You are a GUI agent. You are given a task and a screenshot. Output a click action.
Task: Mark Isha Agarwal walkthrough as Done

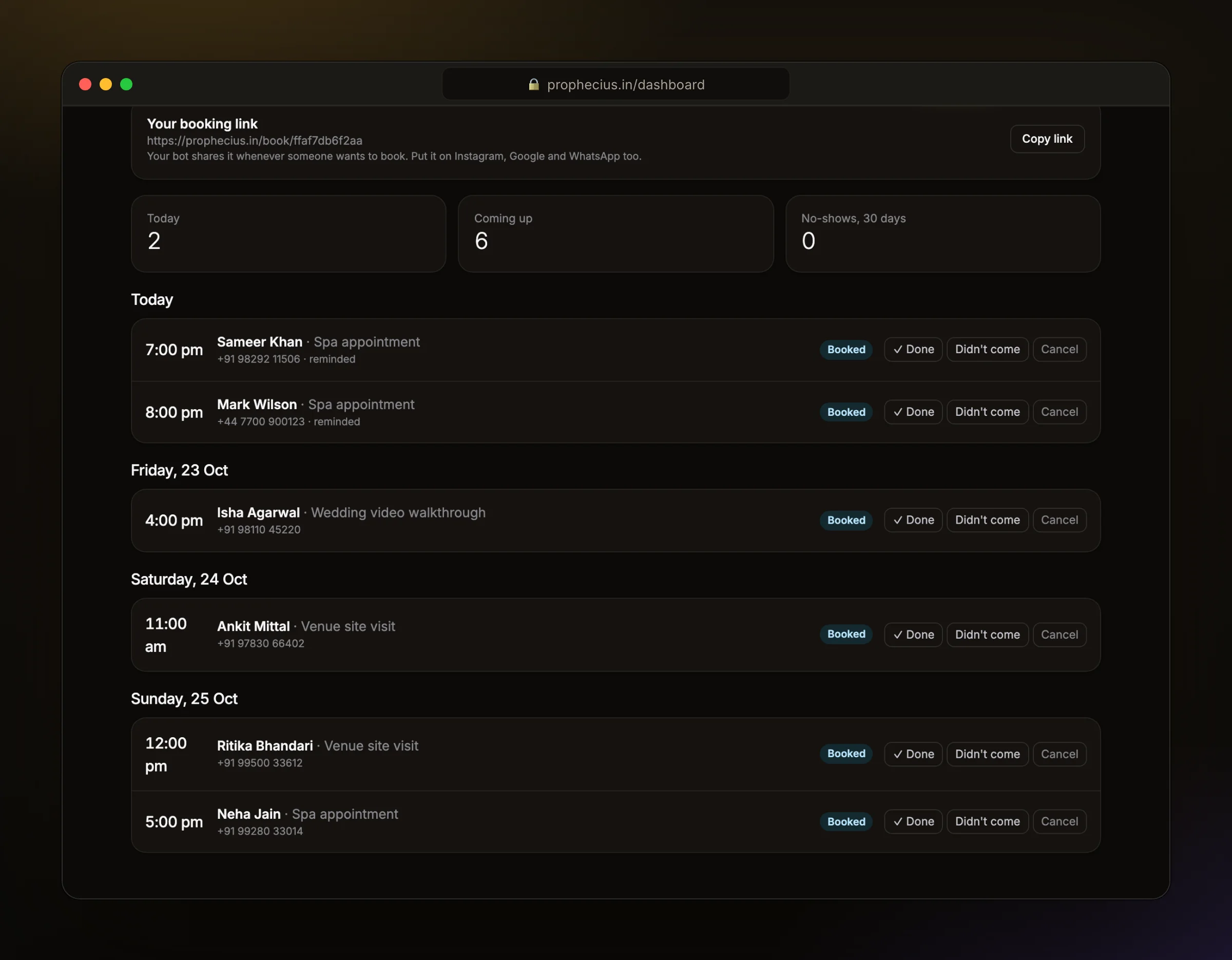pos(913,520)
